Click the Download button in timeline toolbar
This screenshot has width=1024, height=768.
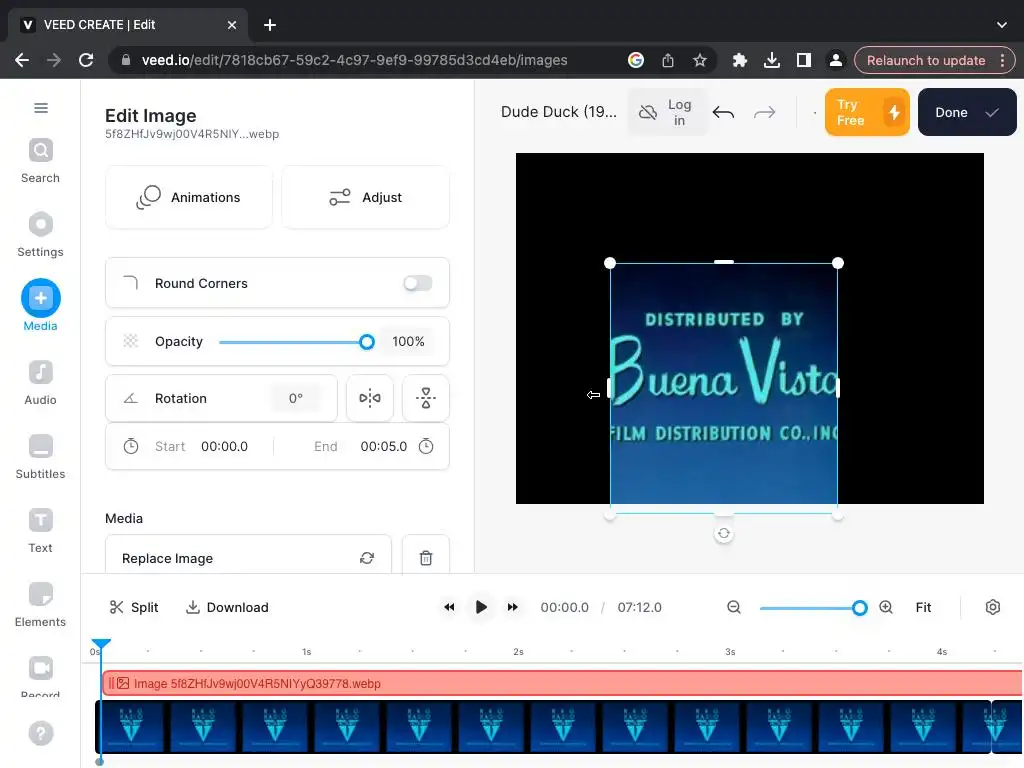pyautogui.click(x=227, y=607)
